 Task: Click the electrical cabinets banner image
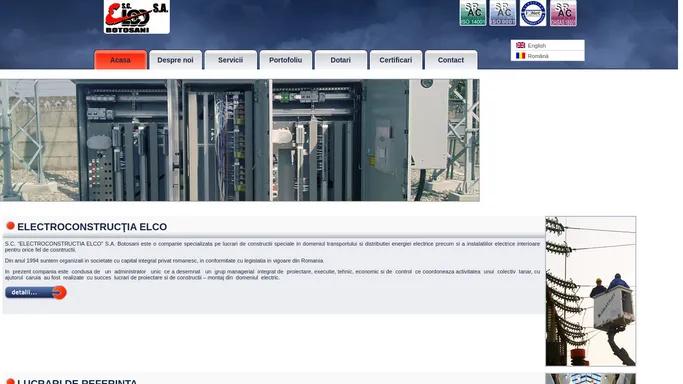tap(240, 140)
